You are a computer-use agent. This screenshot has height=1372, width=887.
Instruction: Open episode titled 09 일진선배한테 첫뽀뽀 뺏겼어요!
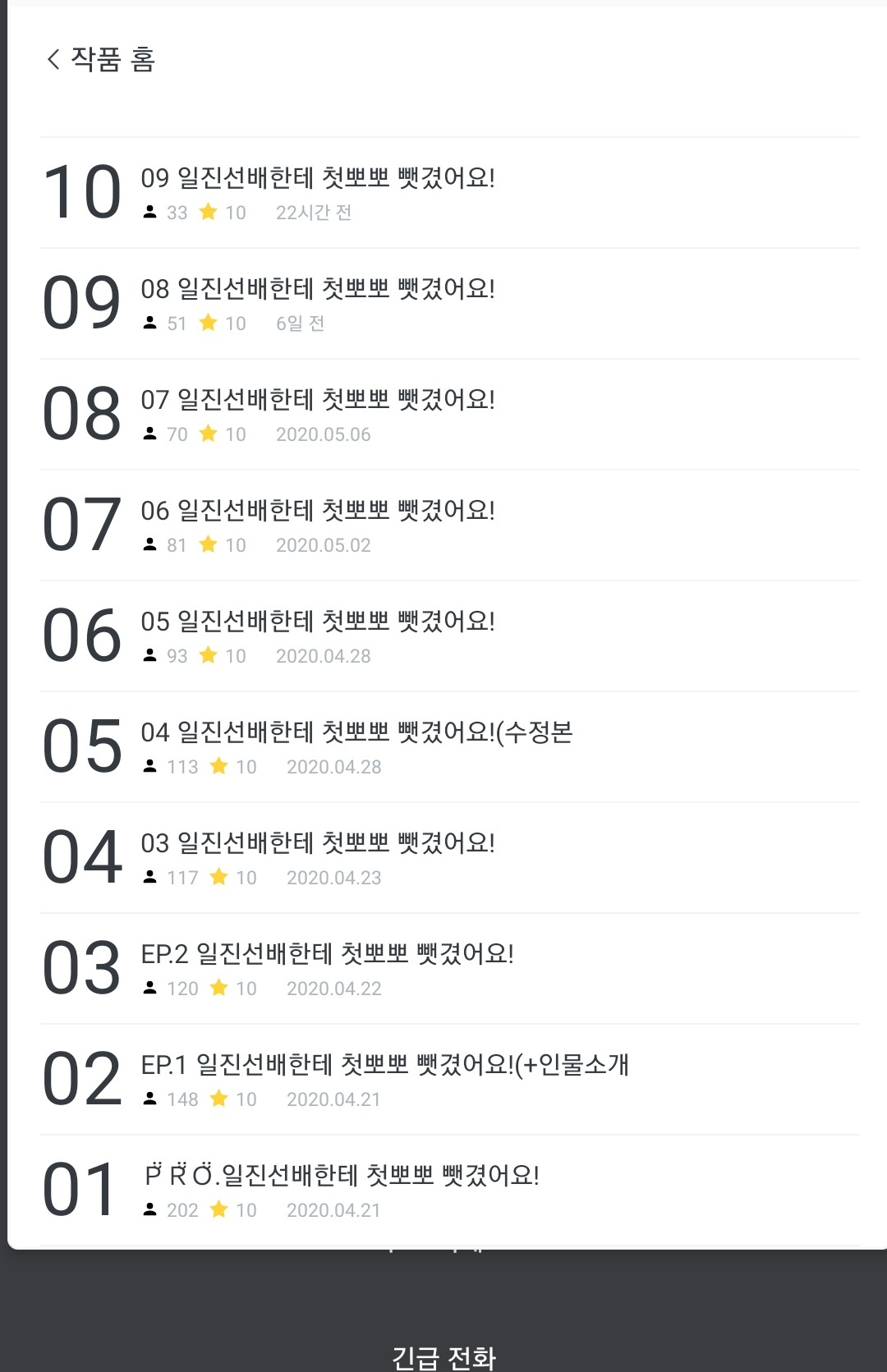[x=318, y=178]
